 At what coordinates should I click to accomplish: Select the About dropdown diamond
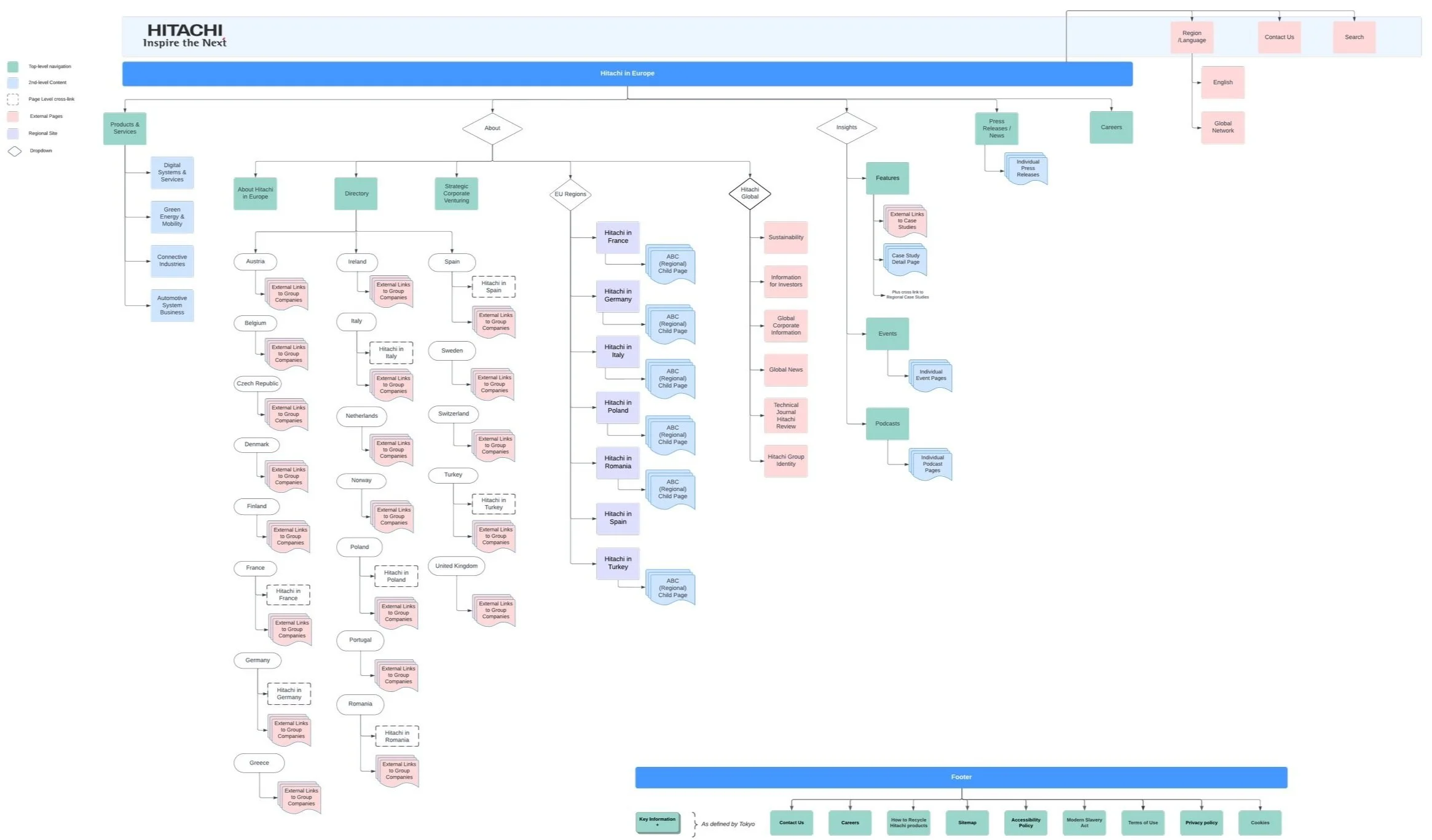coord(492,128)
